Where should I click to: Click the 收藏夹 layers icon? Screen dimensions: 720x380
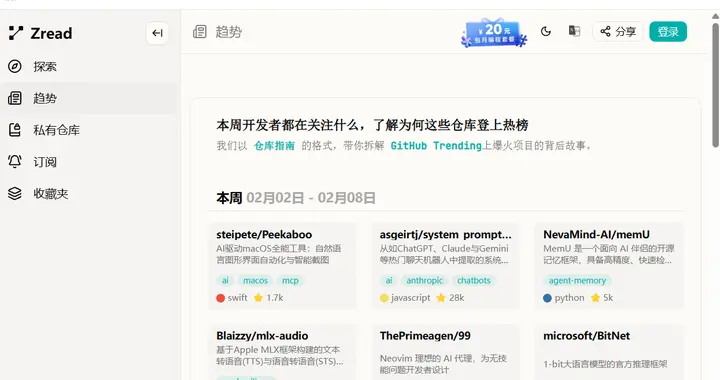pyautogui.click(x=15, y=194)
